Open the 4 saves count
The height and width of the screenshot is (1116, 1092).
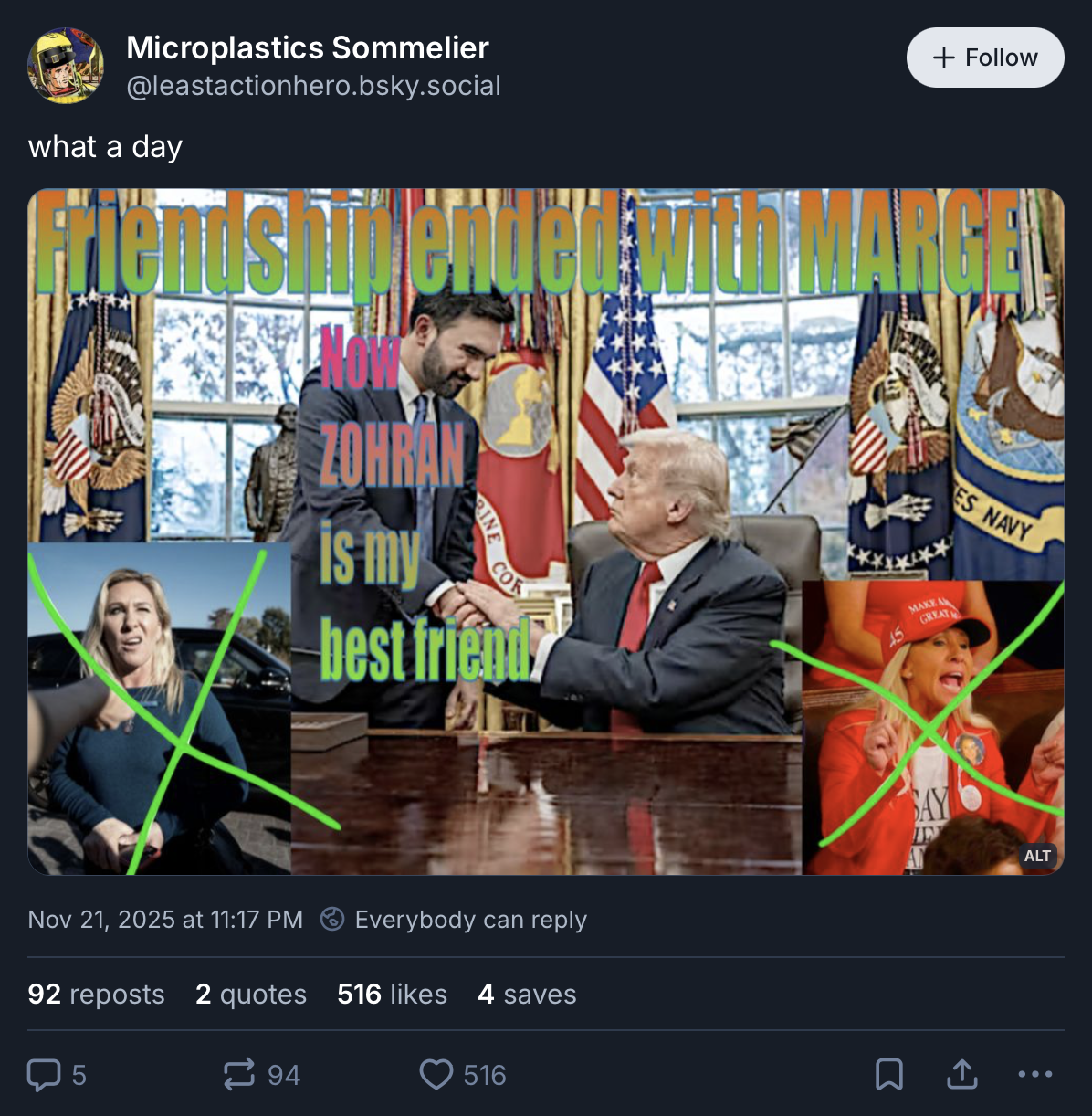(527, 994)
